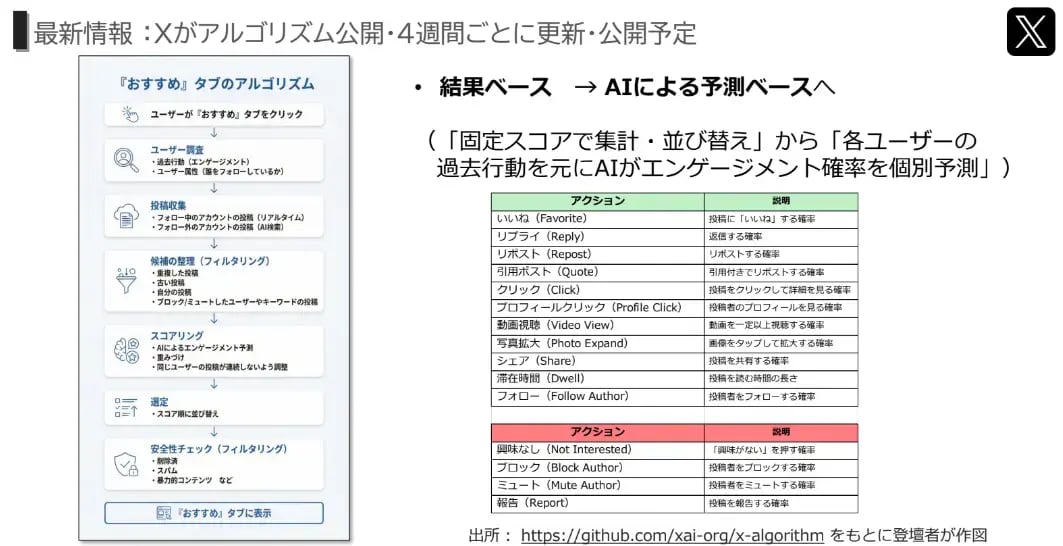Image resolution: width=1063 pixels, height=546 pixels.
Task: Click the funnel icon beside 候補の整理
Action: 126,280
